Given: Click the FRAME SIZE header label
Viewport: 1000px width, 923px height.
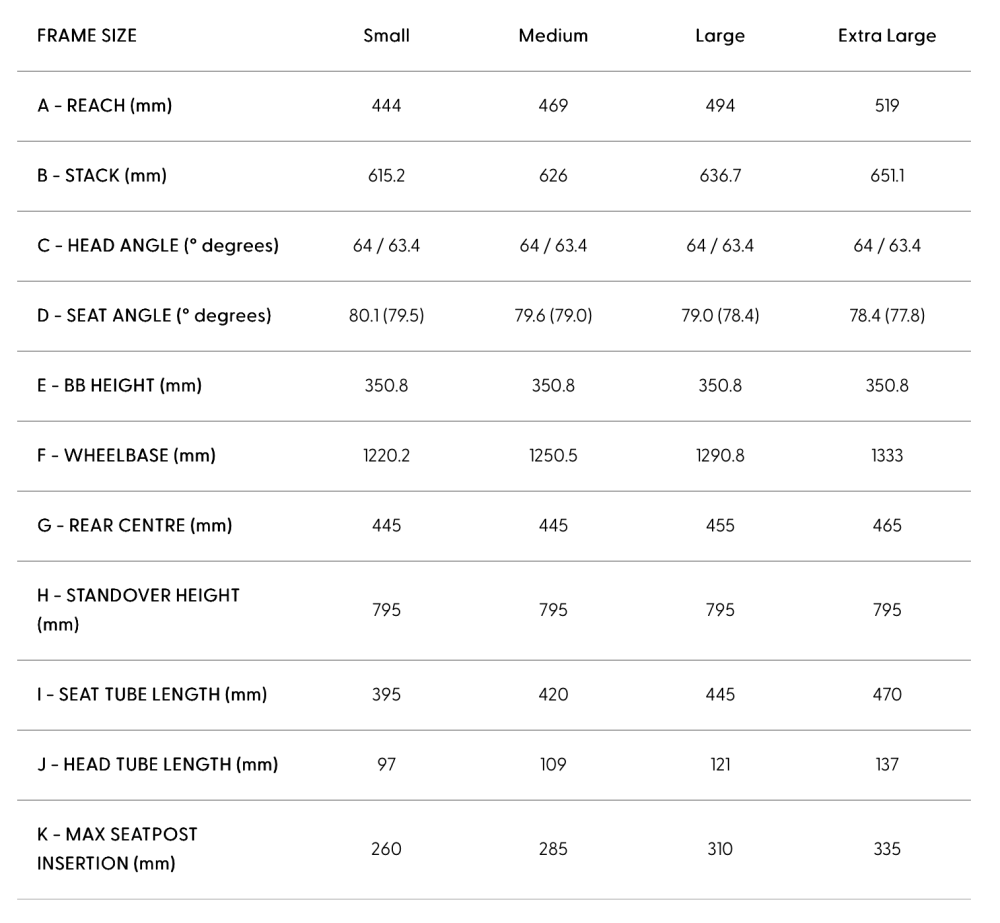Looking at the screenshot, I should tap(87, 36).
